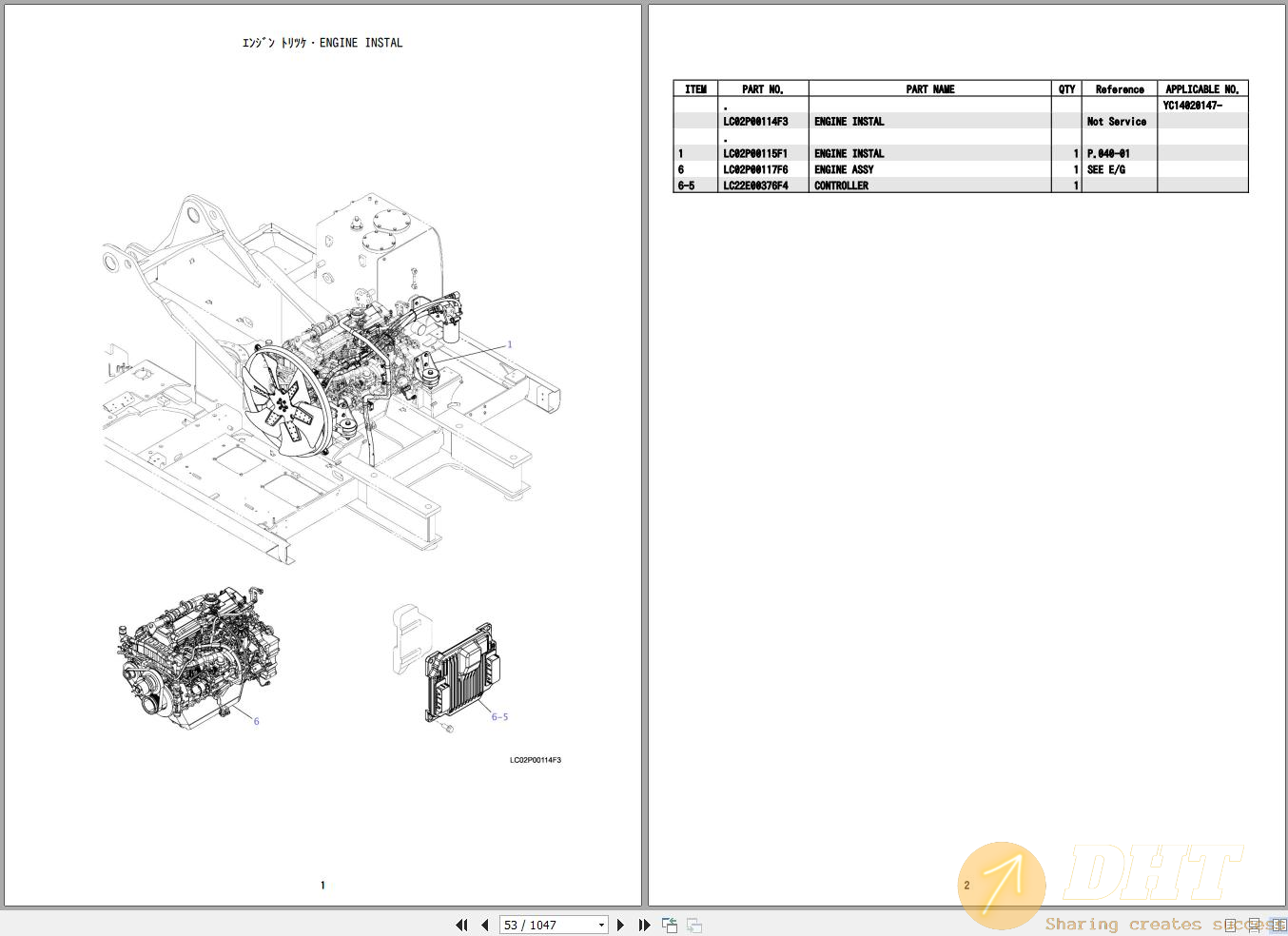
Task: Click callout label 6-5 near controller
Action: point(499,717)
